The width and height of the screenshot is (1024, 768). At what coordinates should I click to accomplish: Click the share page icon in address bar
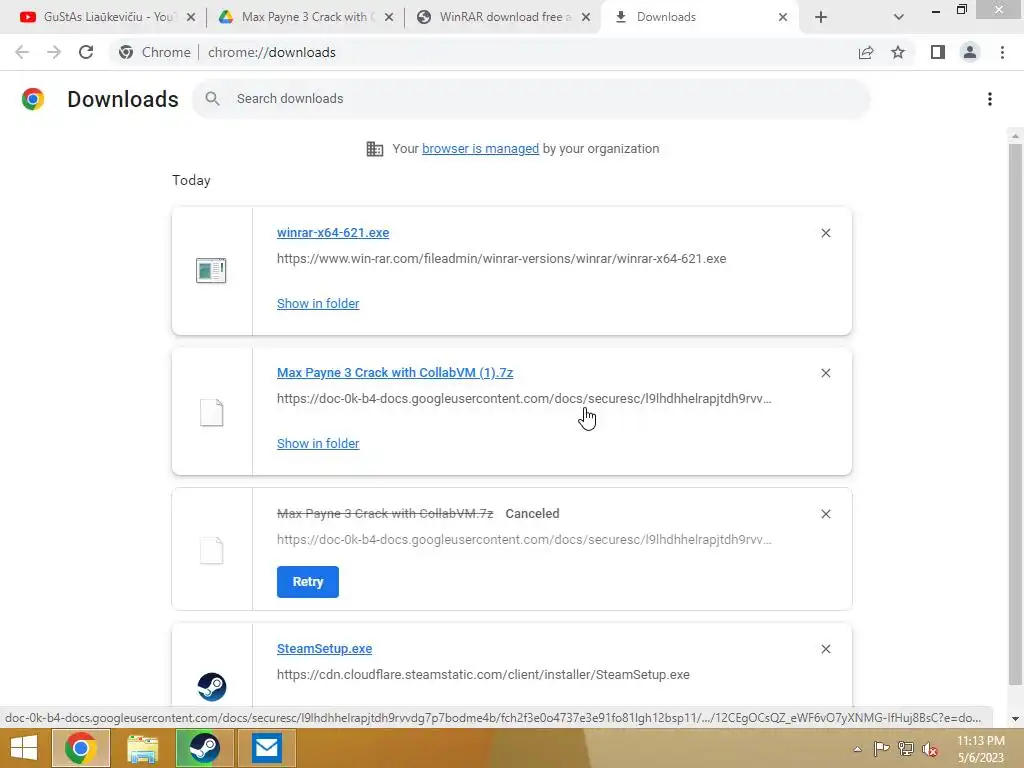coord(866,52)
